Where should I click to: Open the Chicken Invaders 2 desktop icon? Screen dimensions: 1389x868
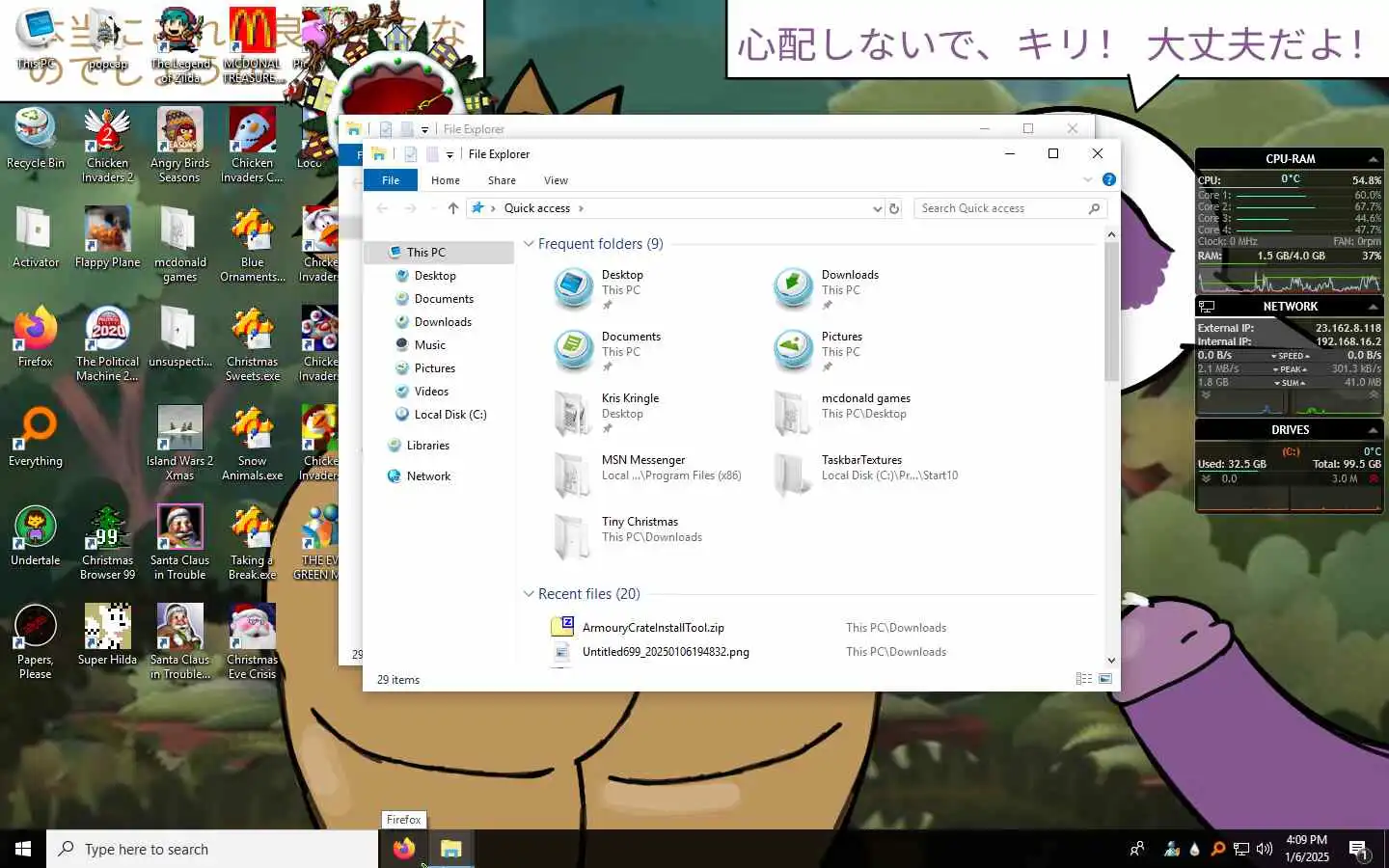point(107,145)
